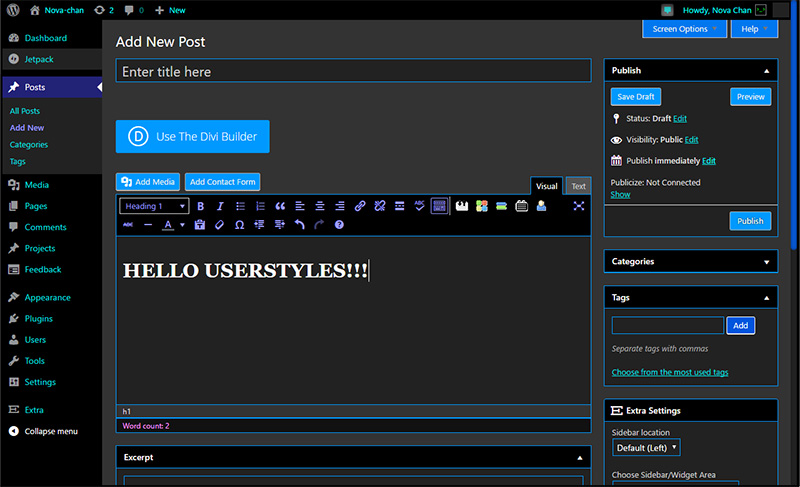Click the Enter title here field
800x487 pixels.
pyautogui.click(x=354, y=71)
